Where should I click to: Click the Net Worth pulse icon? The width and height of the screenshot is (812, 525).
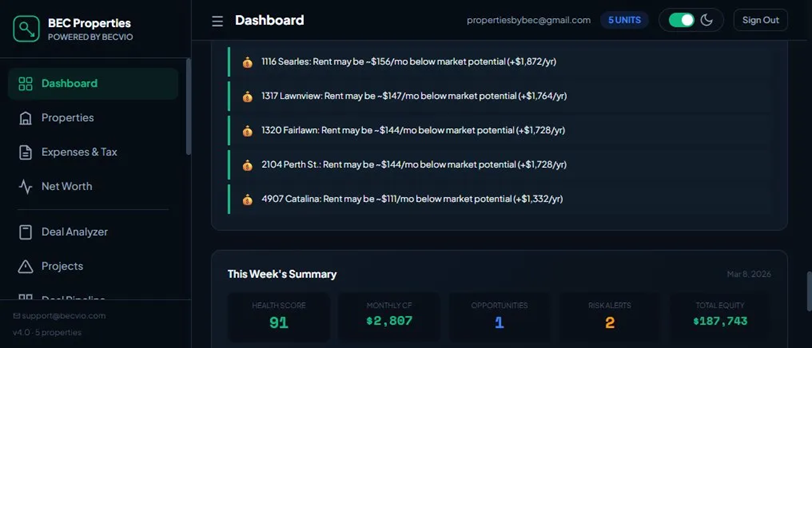click(x=25, y=186)
